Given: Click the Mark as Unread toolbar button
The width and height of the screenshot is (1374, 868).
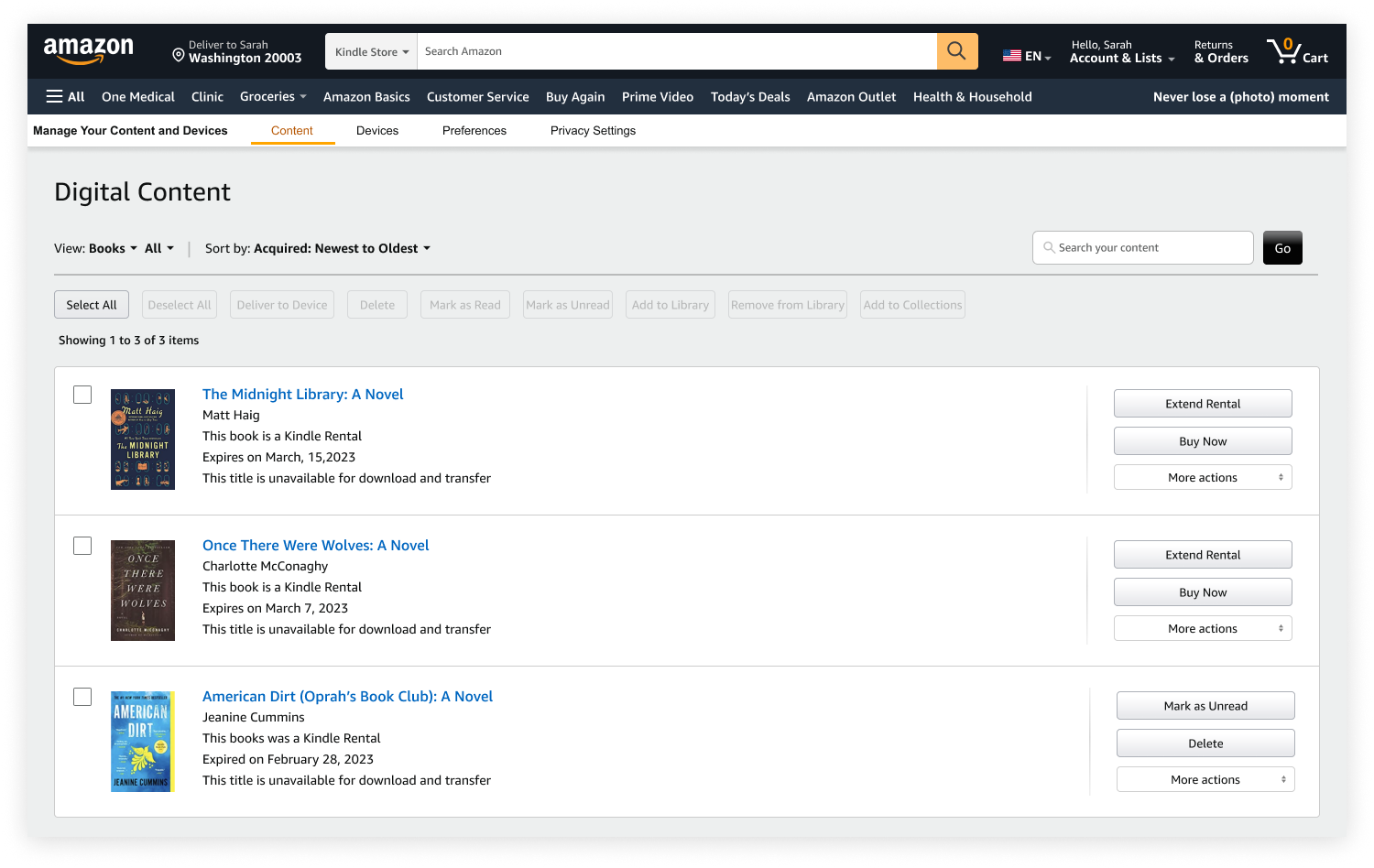Looking at the screenshot, I should [x=568, y=305].
